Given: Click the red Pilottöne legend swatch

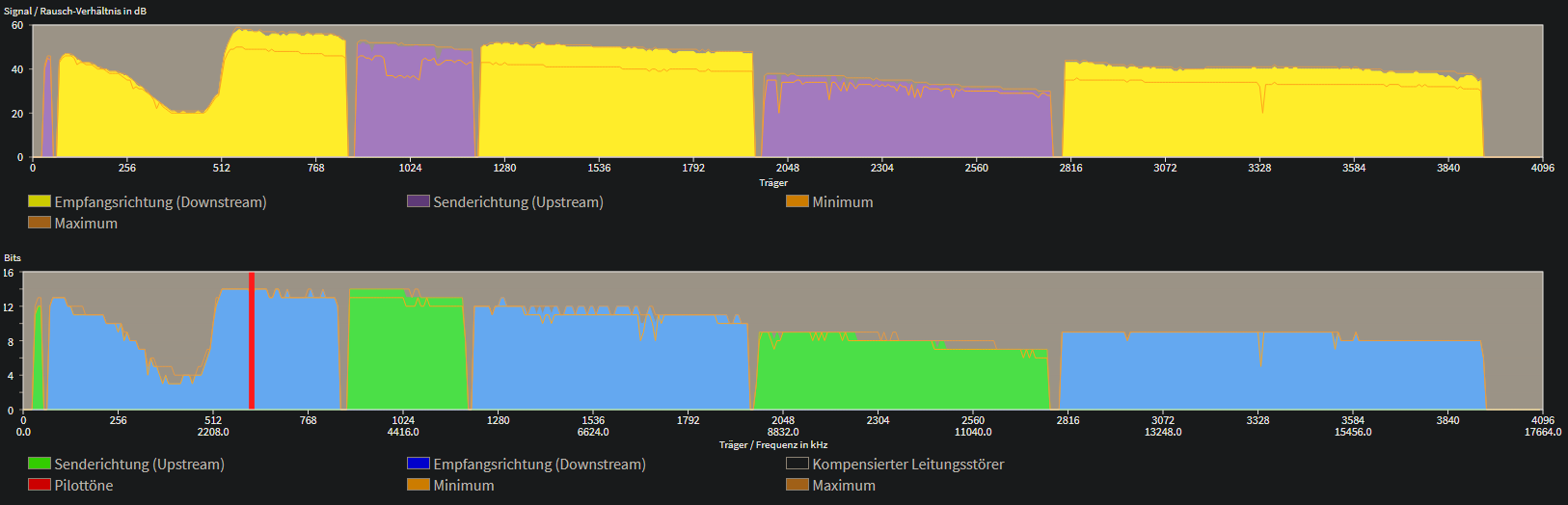Looking at the screenshot, I should pos(40,485).
